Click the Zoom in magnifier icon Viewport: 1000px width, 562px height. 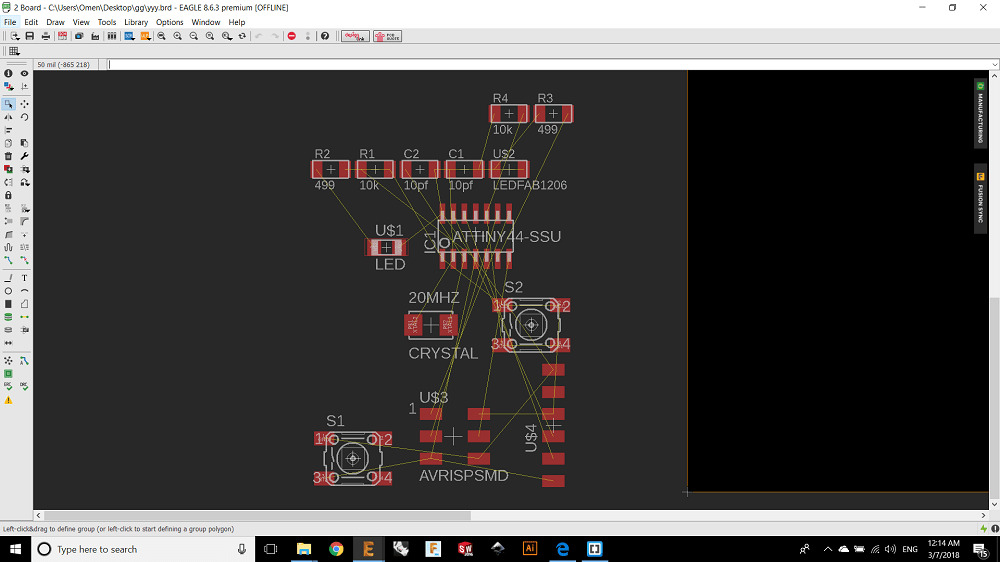click(177, 36)
